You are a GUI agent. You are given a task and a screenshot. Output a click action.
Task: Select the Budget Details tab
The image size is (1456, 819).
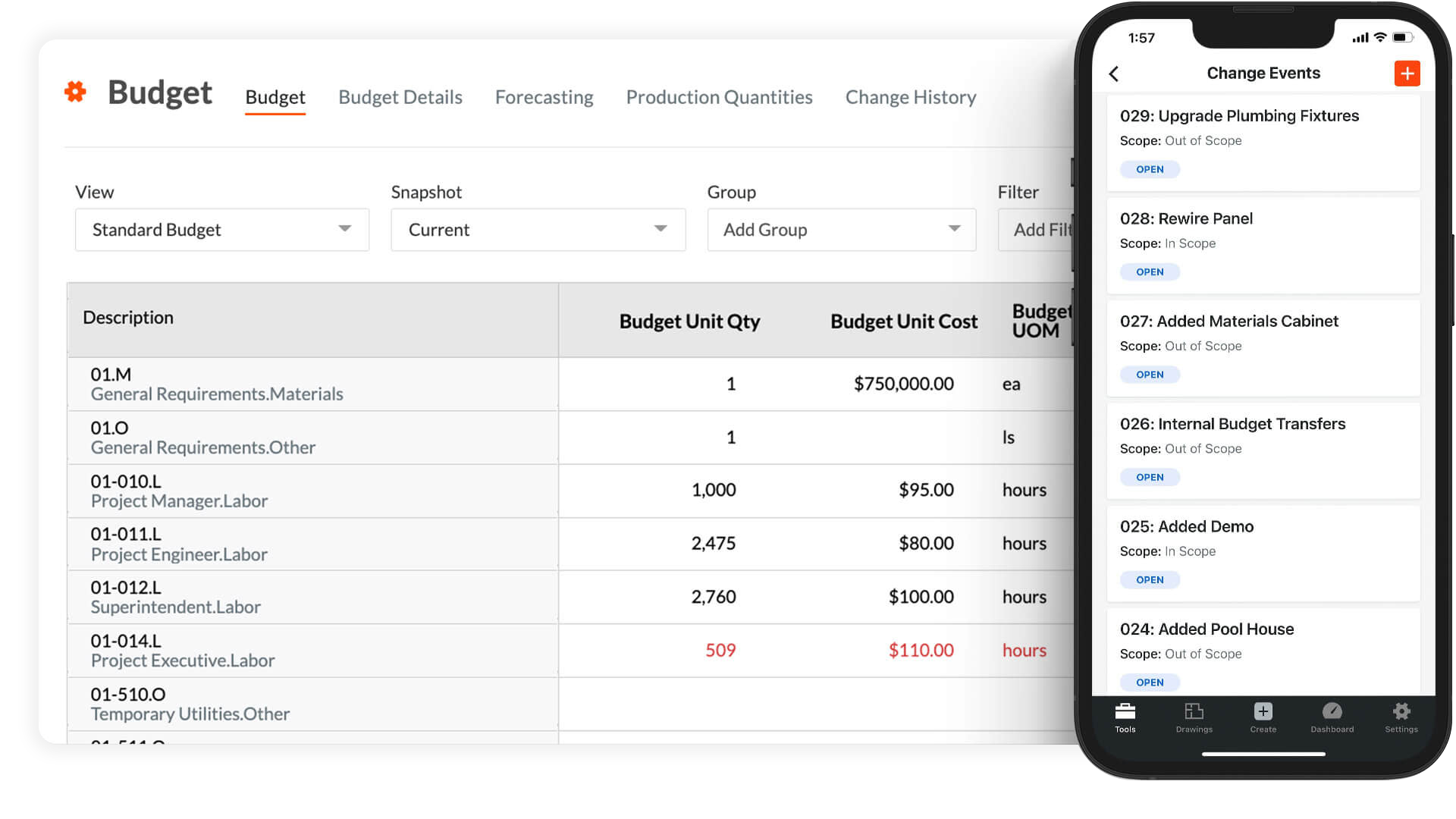pyautogui.click(x=400, y=97)
